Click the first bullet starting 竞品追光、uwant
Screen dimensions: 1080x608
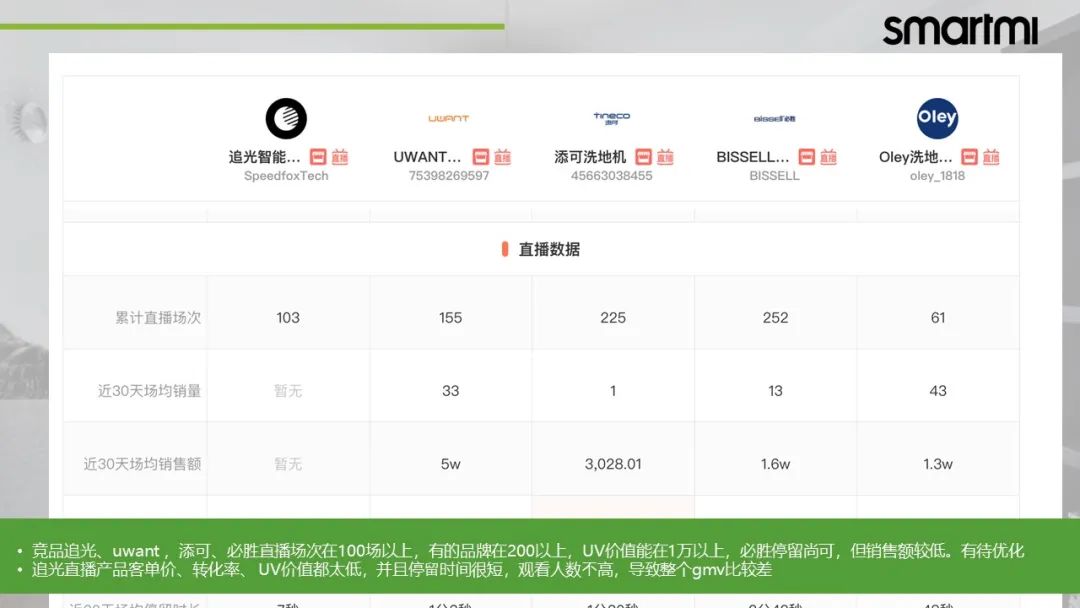point(528,551)
